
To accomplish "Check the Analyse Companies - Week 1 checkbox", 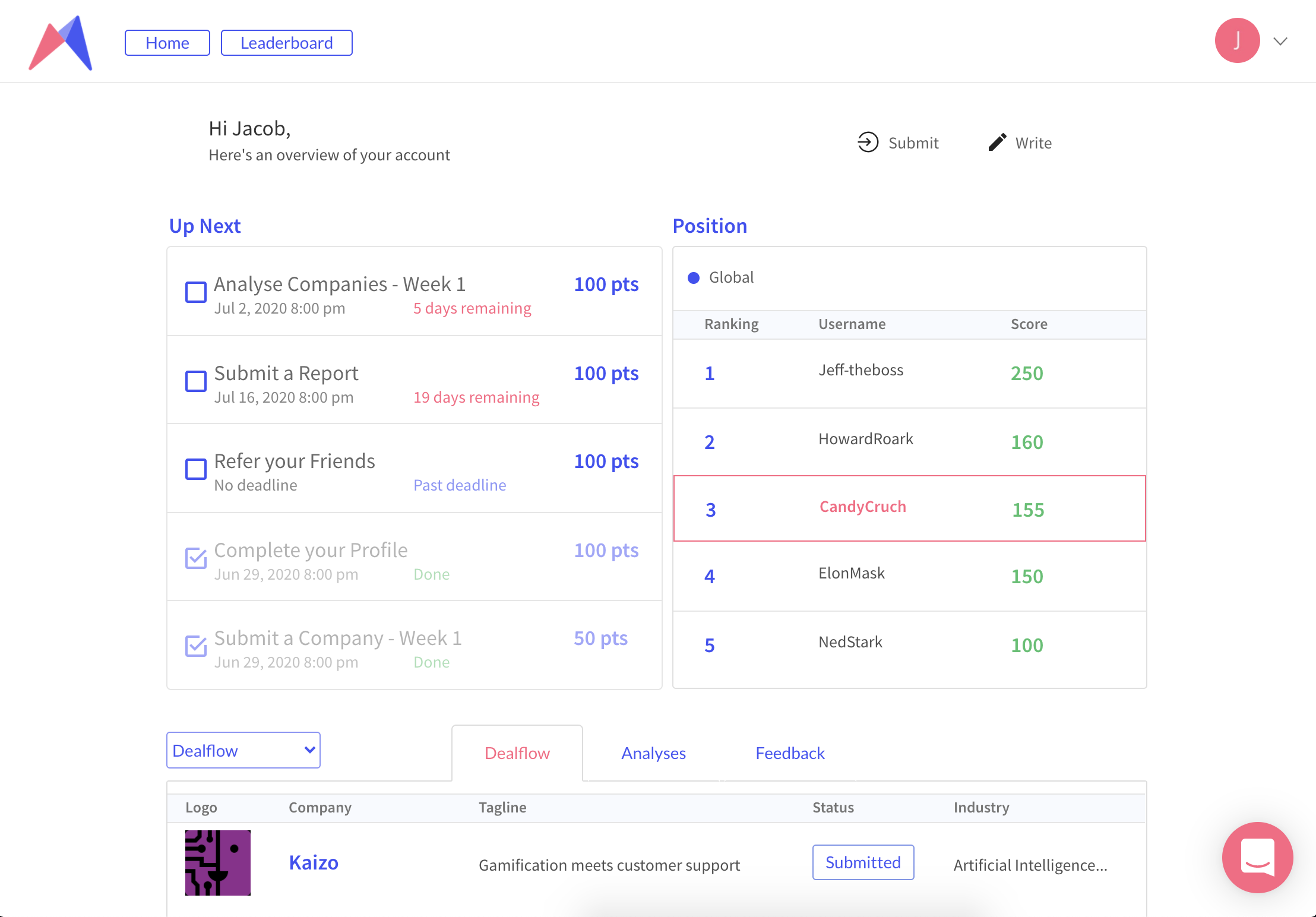I will tap(195, 292).
